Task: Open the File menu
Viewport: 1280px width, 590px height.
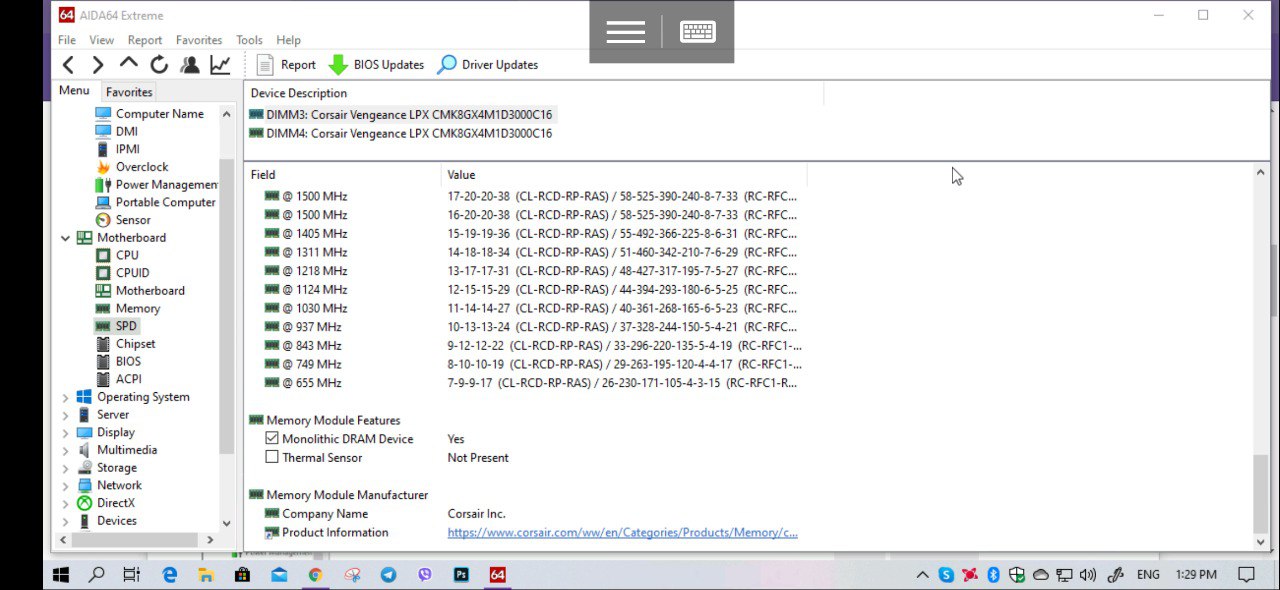Action: (x=67, y=40)
